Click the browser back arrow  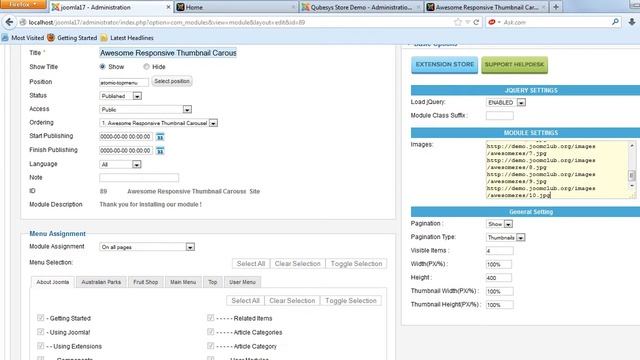coord(9,22)
